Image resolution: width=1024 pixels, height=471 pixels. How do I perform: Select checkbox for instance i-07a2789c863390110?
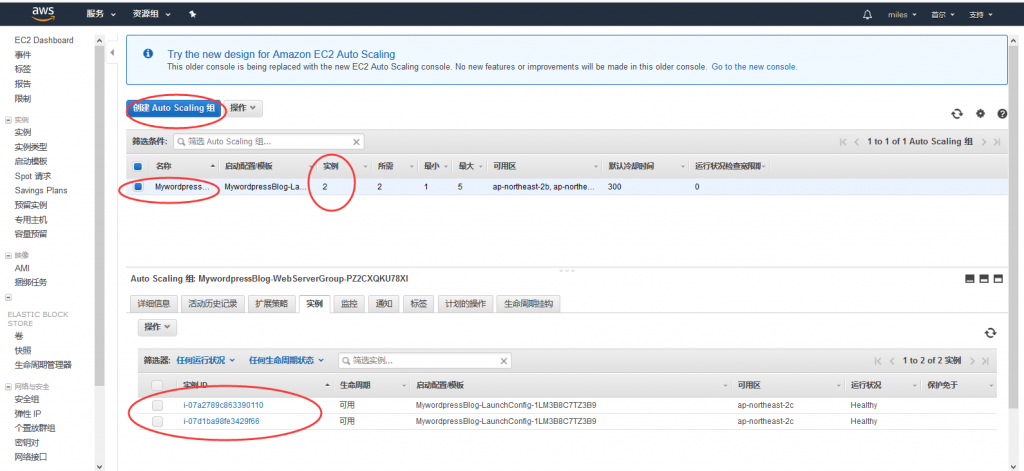pyautogui.click(x=157, y=406)
